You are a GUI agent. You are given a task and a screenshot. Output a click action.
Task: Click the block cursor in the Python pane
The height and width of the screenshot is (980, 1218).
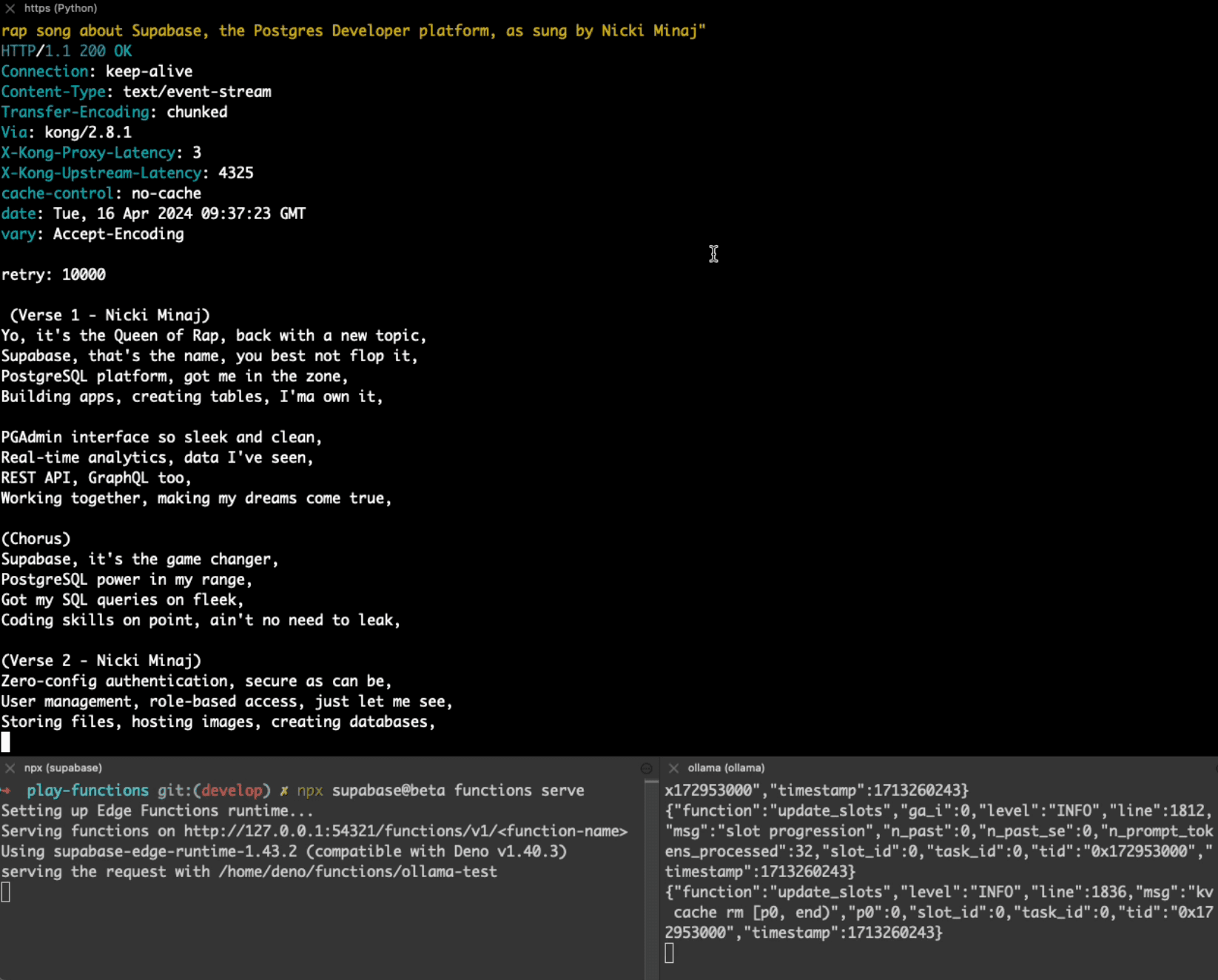pos(6,742)
